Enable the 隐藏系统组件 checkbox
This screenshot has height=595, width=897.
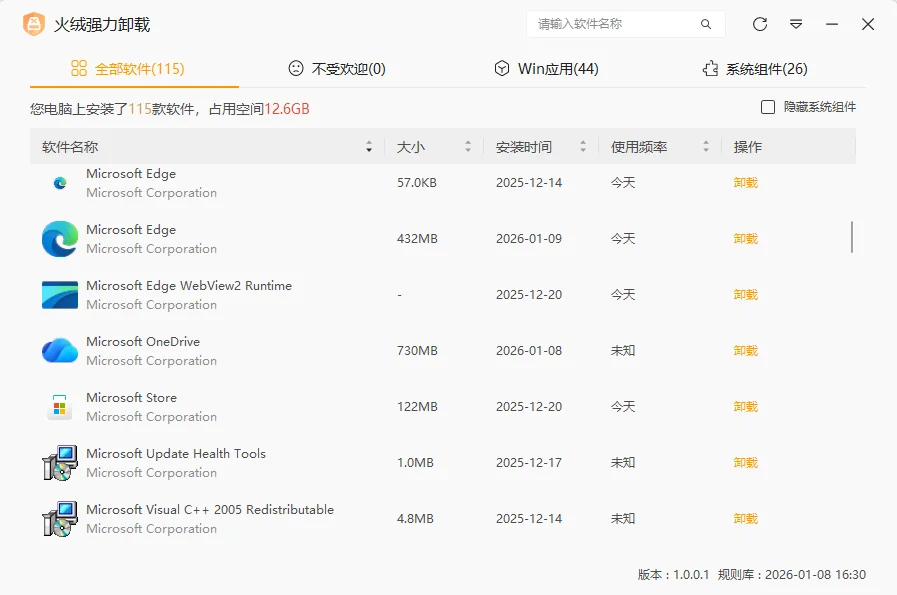pyautogui.click(x=768, y=107)
